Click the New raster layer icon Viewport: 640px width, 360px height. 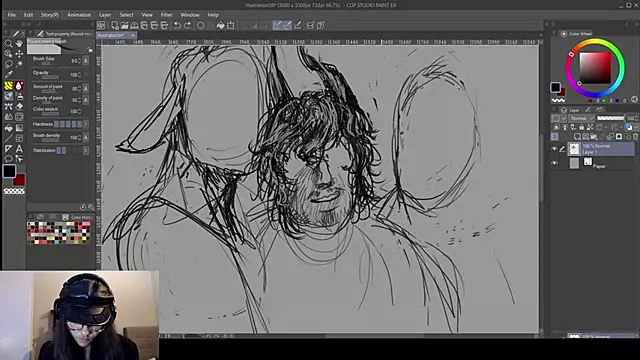point(577,137)
